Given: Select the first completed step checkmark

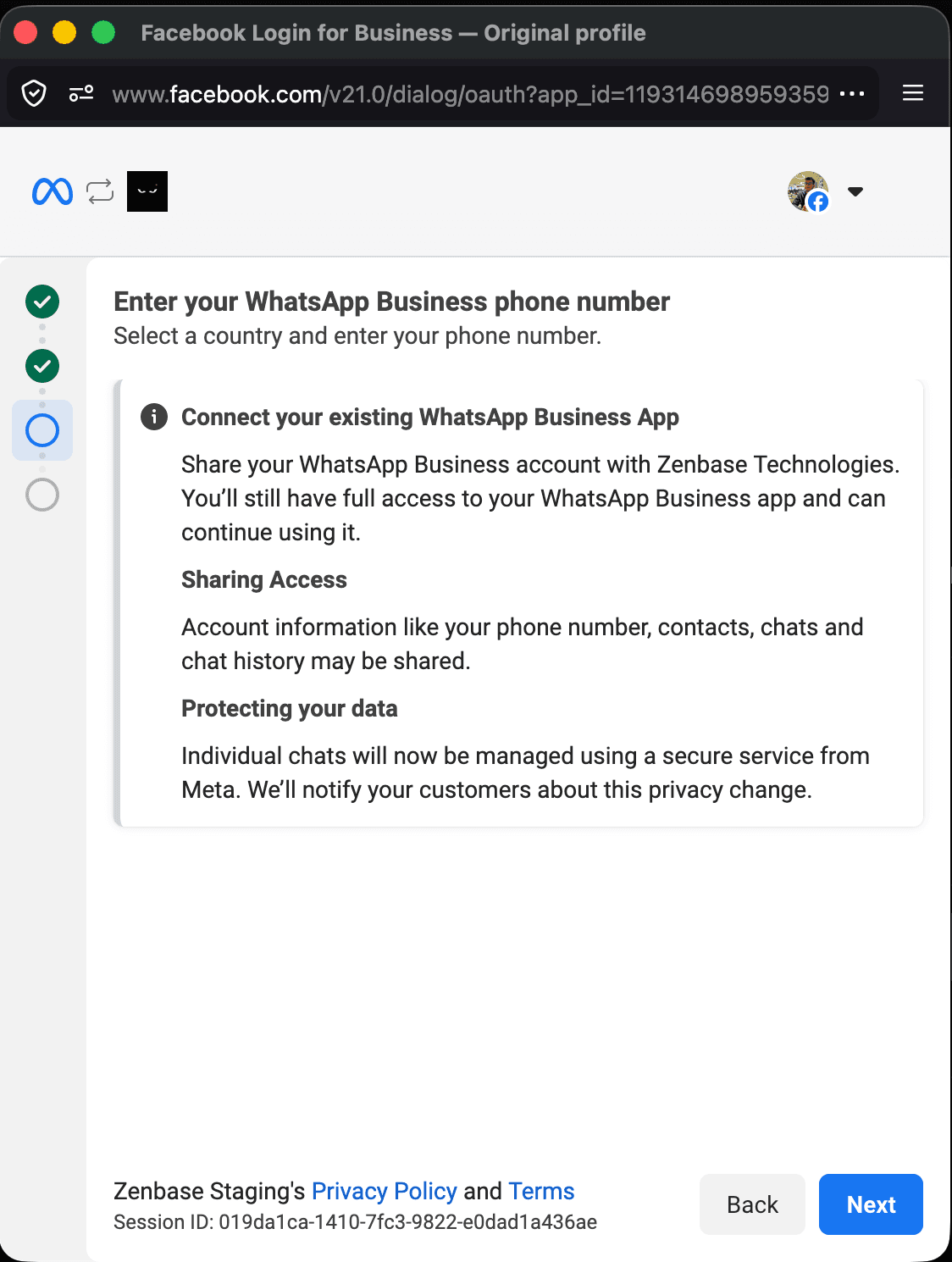Looking at the screenshot, I should [x=42, y=302].
